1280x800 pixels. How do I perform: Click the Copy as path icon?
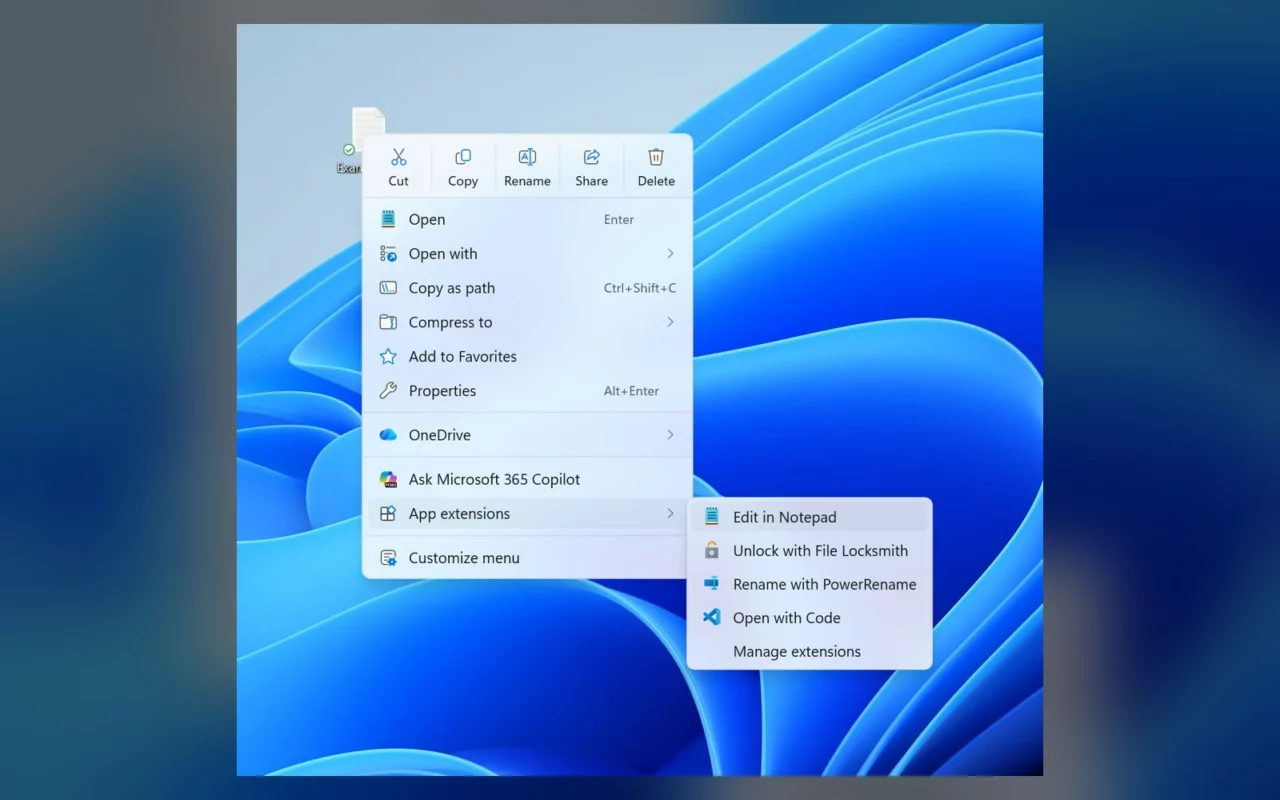pyautogui.click(x=388, y=288)
